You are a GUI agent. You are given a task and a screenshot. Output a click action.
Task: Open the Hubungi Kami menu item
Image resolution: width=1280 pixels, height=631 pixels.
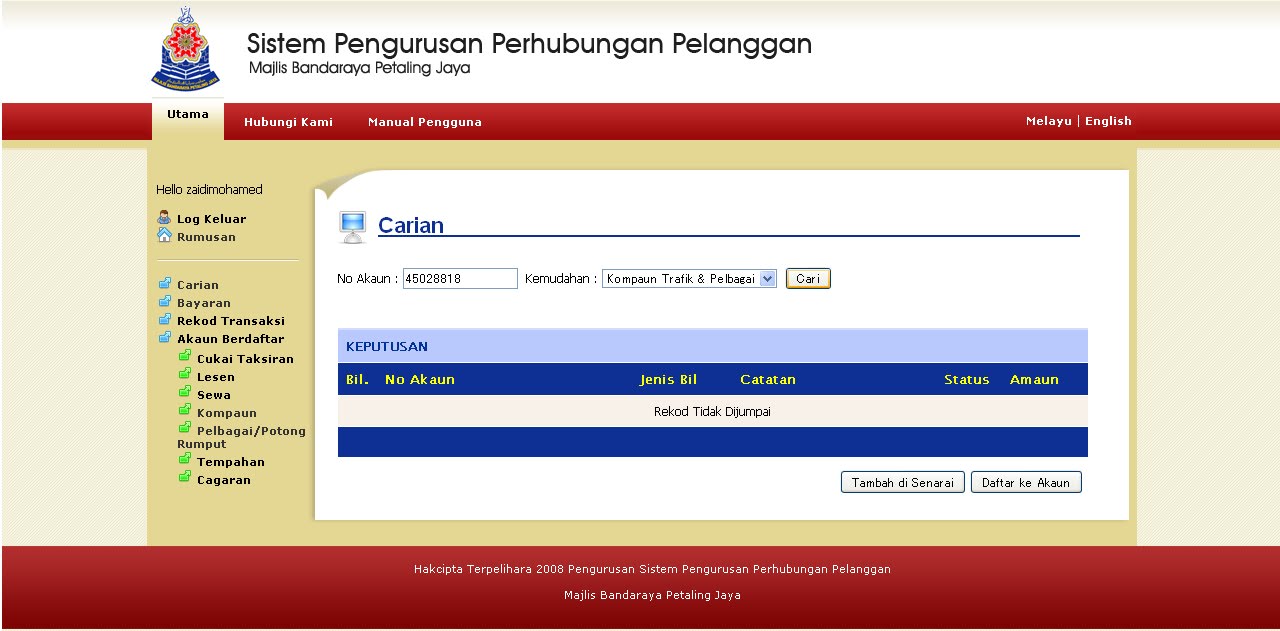point(288,122)
